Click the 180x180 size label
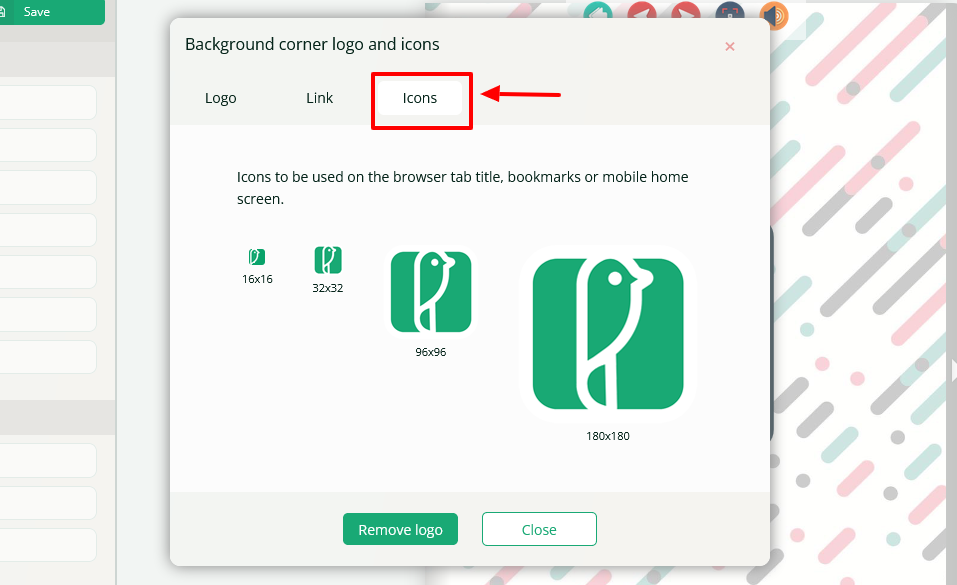The width and height of the screenshot is (957, 585). coord(608,436)
